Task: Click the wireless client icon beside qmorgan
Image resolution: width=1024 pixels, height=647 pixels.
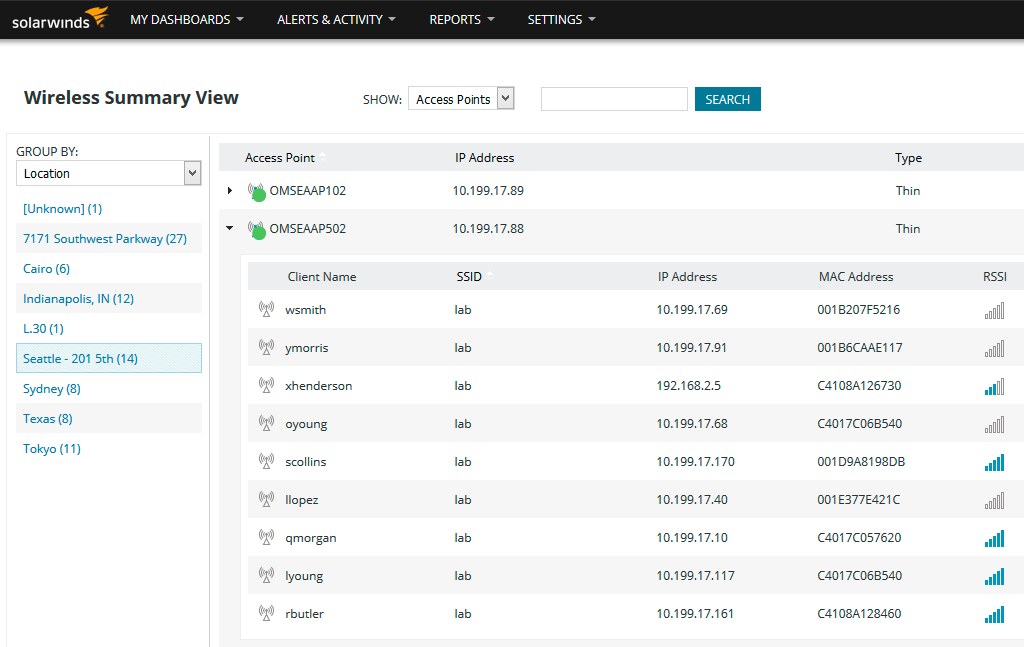Action: (x=266, y=537)
